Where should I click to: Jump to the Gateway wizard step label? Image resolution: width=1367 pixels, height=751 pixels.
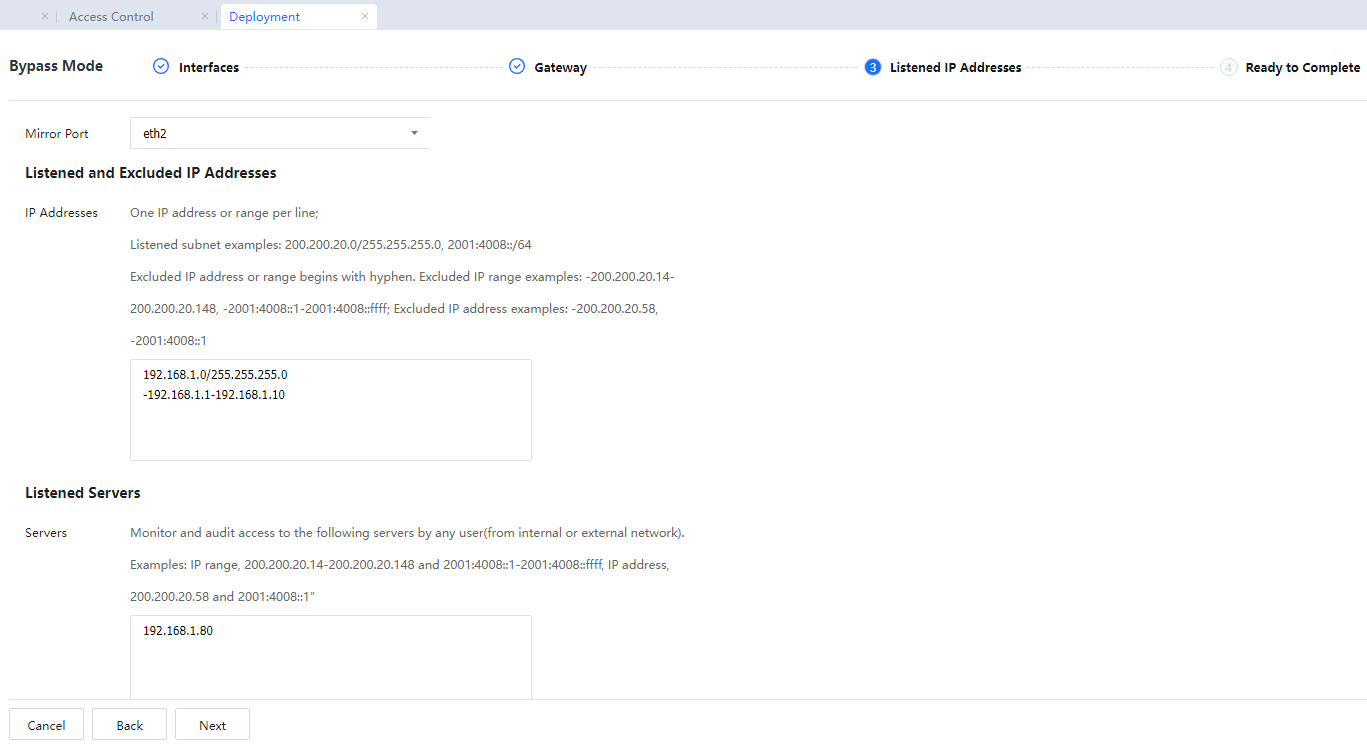(560, 68)
